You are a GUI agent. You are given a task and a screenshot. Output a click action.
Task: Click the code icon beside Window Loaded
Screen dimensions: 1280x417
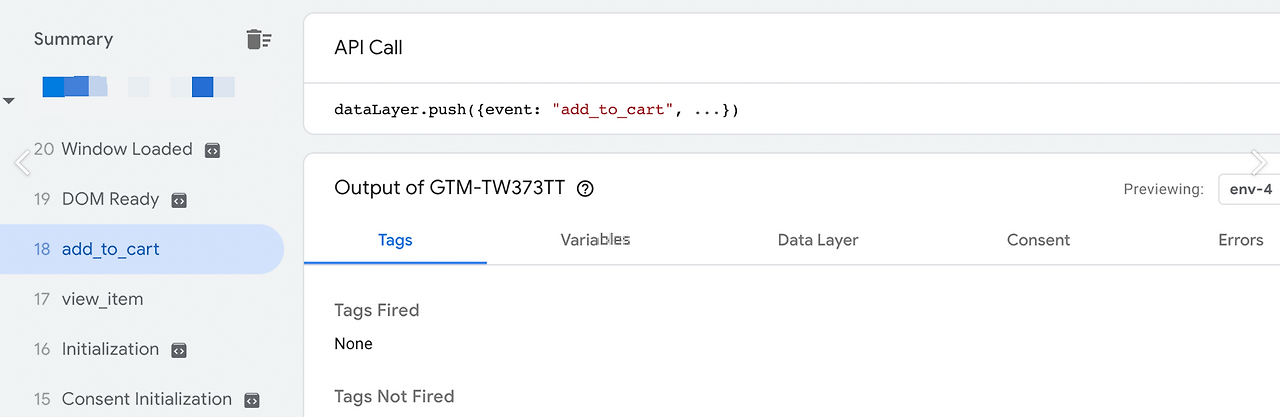coord(212,150)
